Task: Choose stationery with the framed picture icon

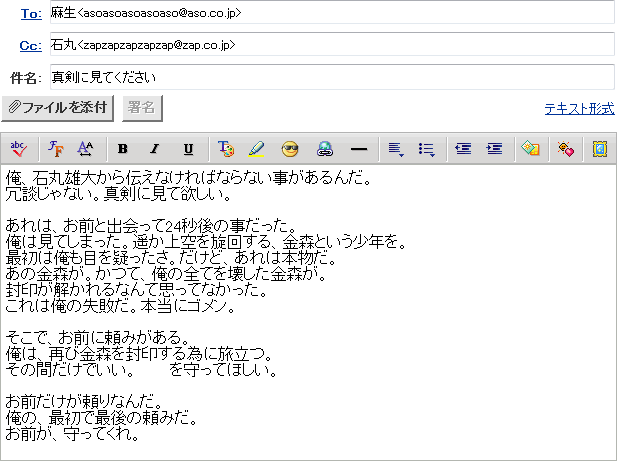Action: (x=600, y=149)
